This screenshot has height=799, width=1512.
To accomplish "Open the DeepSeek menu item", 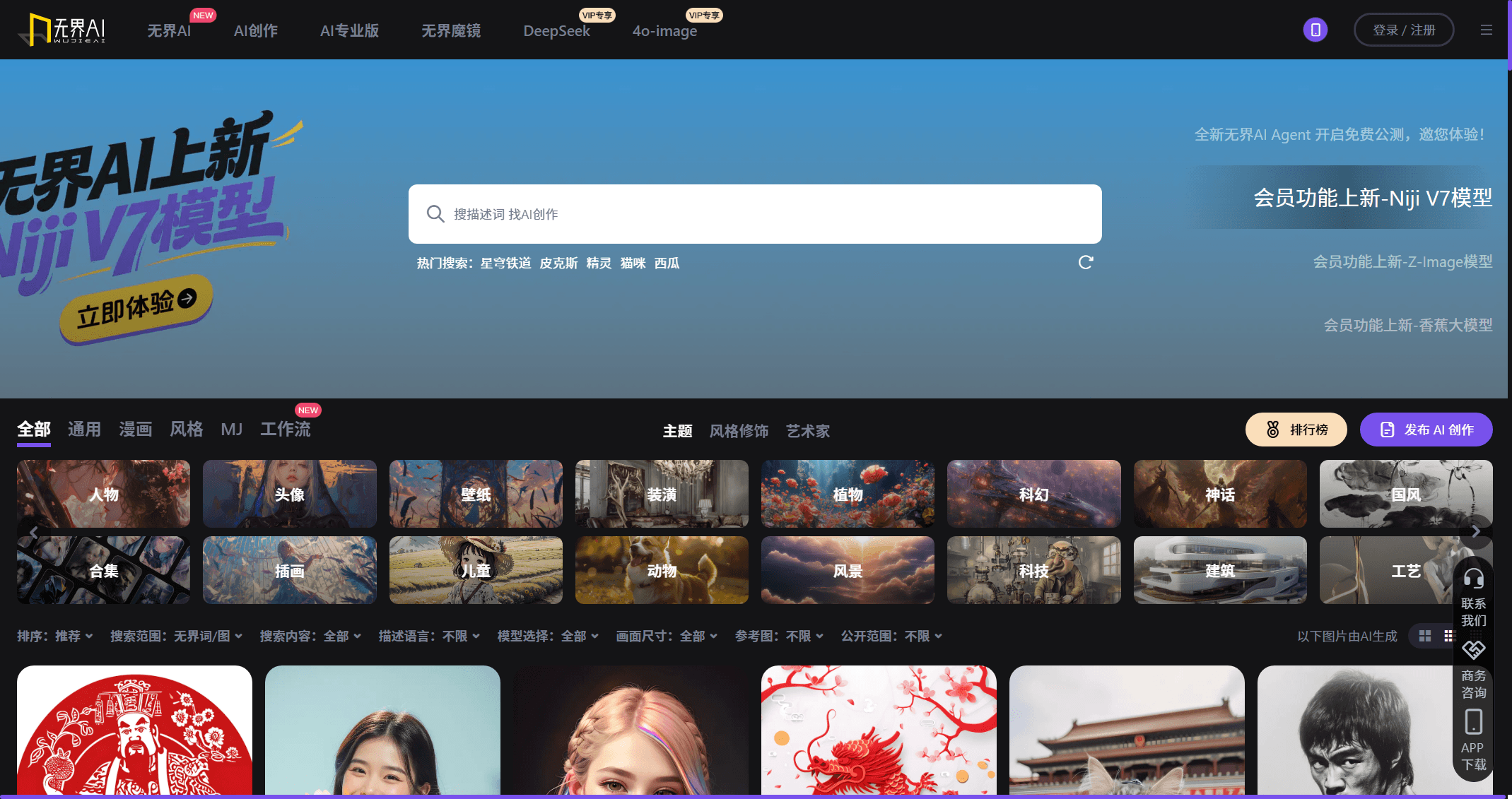I will (x=556, y=31).
